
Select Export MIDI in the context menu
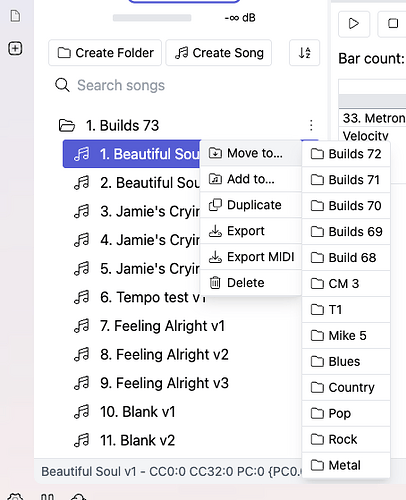(x=251, y=257)
